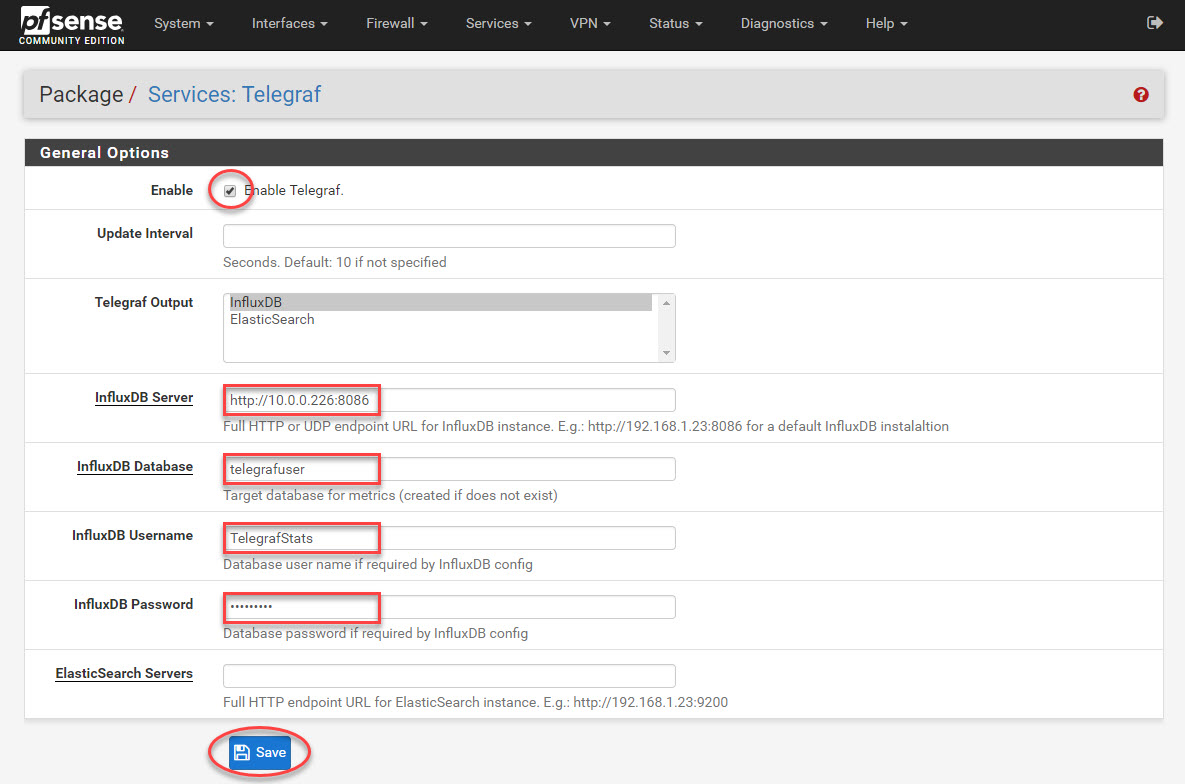1185x784 pixels.
Task: Open the red help question mark icon
Action: click(1141, 95)
